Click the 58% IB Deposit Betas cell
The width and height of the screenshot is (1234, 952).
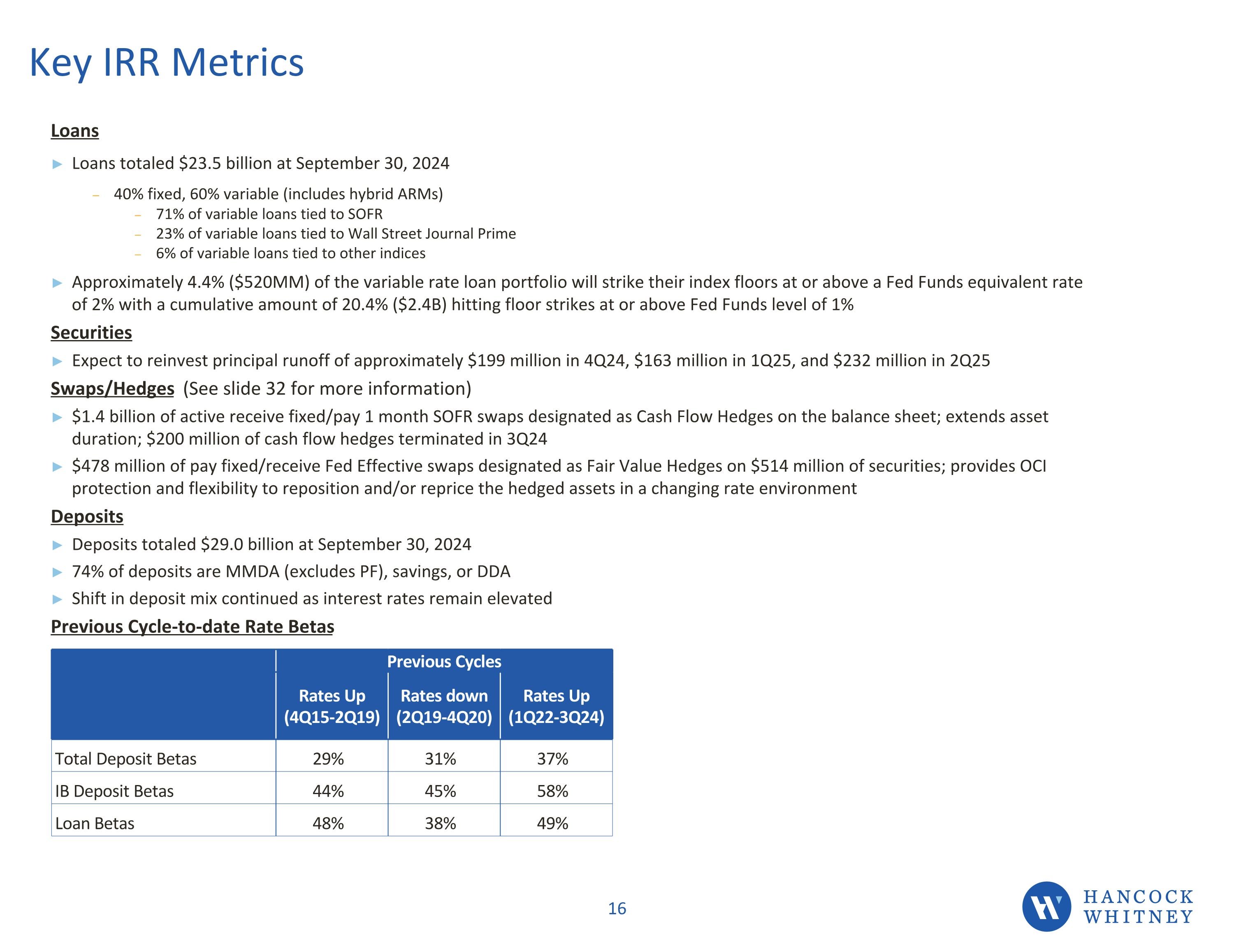552,791
